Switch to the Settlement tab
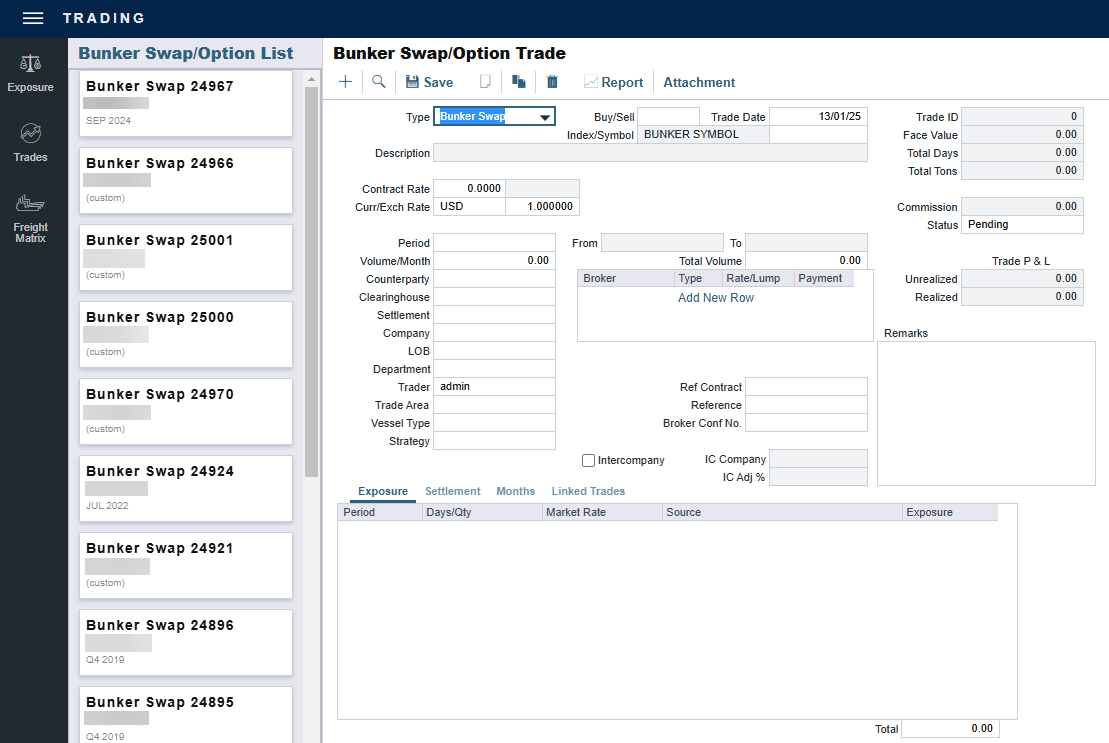The height and width of the screenshot is (743, 1109). (452, 491)
